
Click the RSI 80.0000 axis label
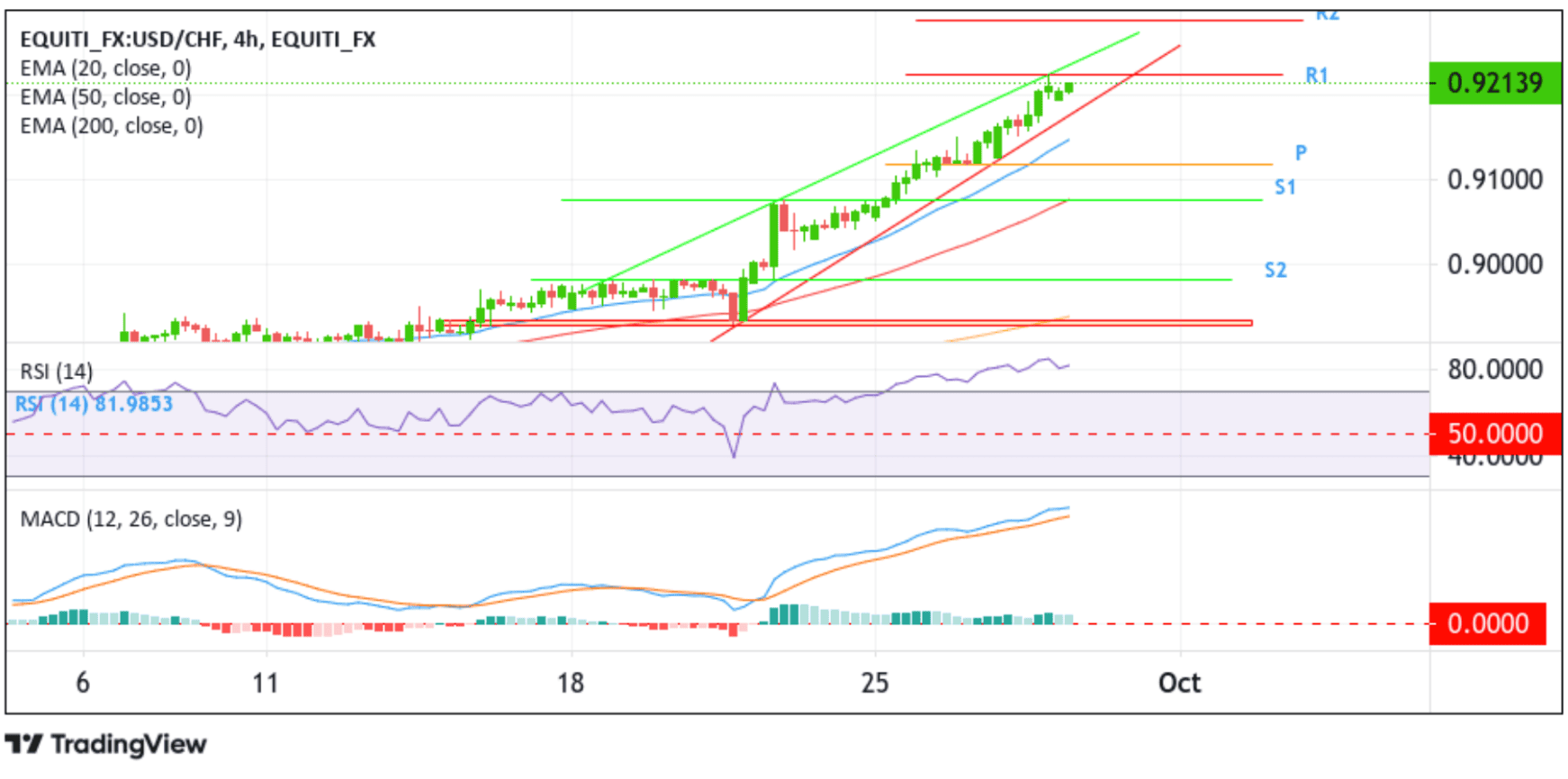click(1494, 369)
